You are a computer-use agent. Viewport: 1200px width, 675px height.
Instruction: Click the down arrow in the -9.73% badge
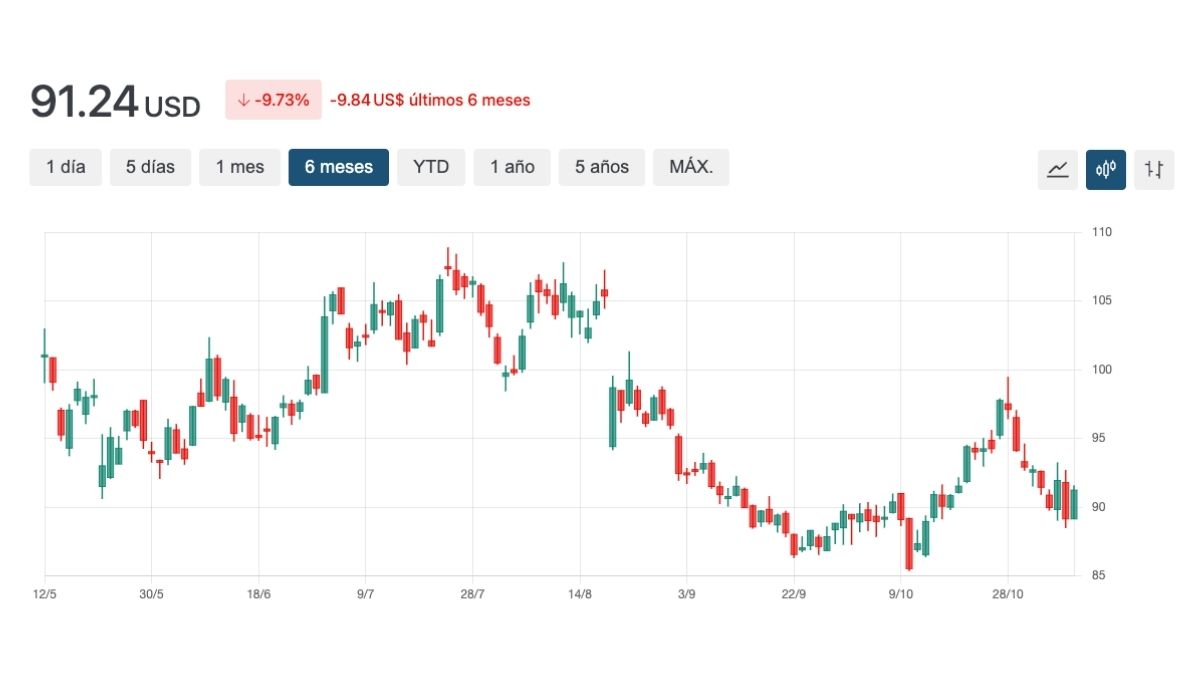tap(242, 100)
